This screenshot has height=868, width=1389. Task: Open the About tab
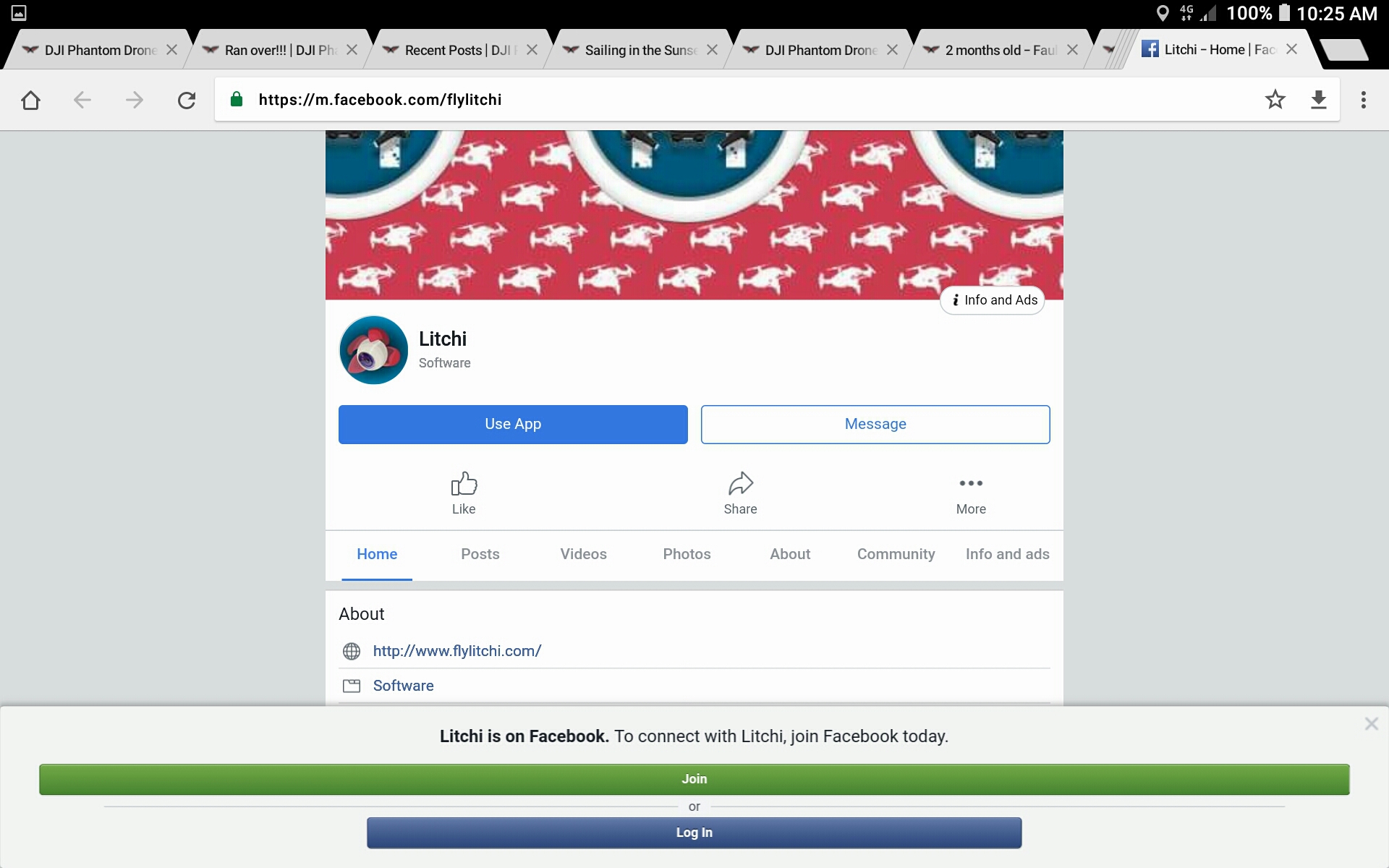point(790,554)
